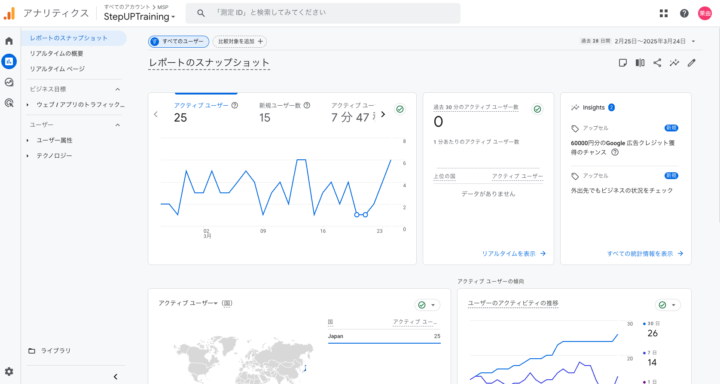
Task: Open check status dropdown on activity card
Action: coord(668,305)
